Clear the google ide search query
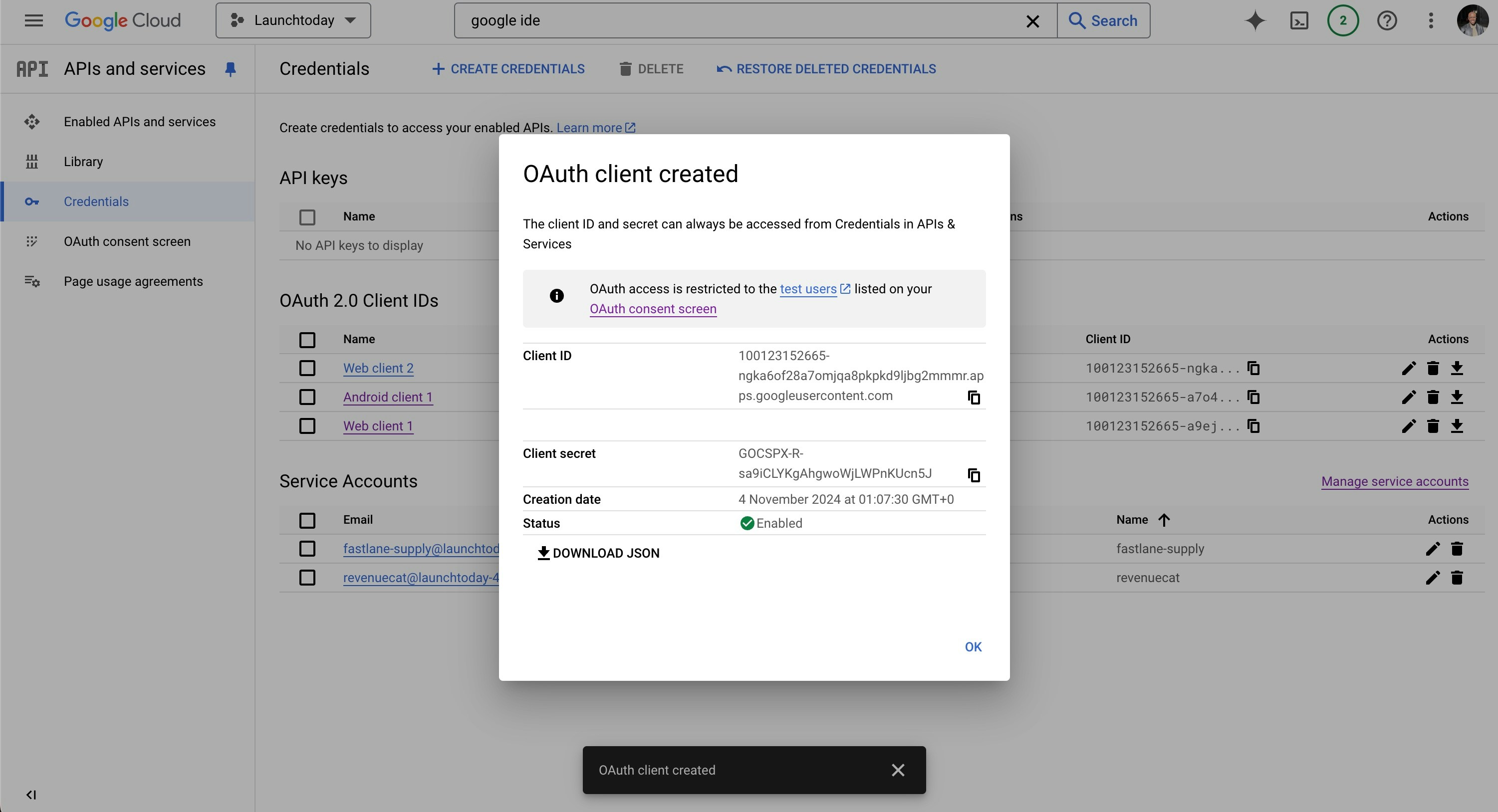The image size is (1498, 812). pyautogui.click(x=1033, y=21)
